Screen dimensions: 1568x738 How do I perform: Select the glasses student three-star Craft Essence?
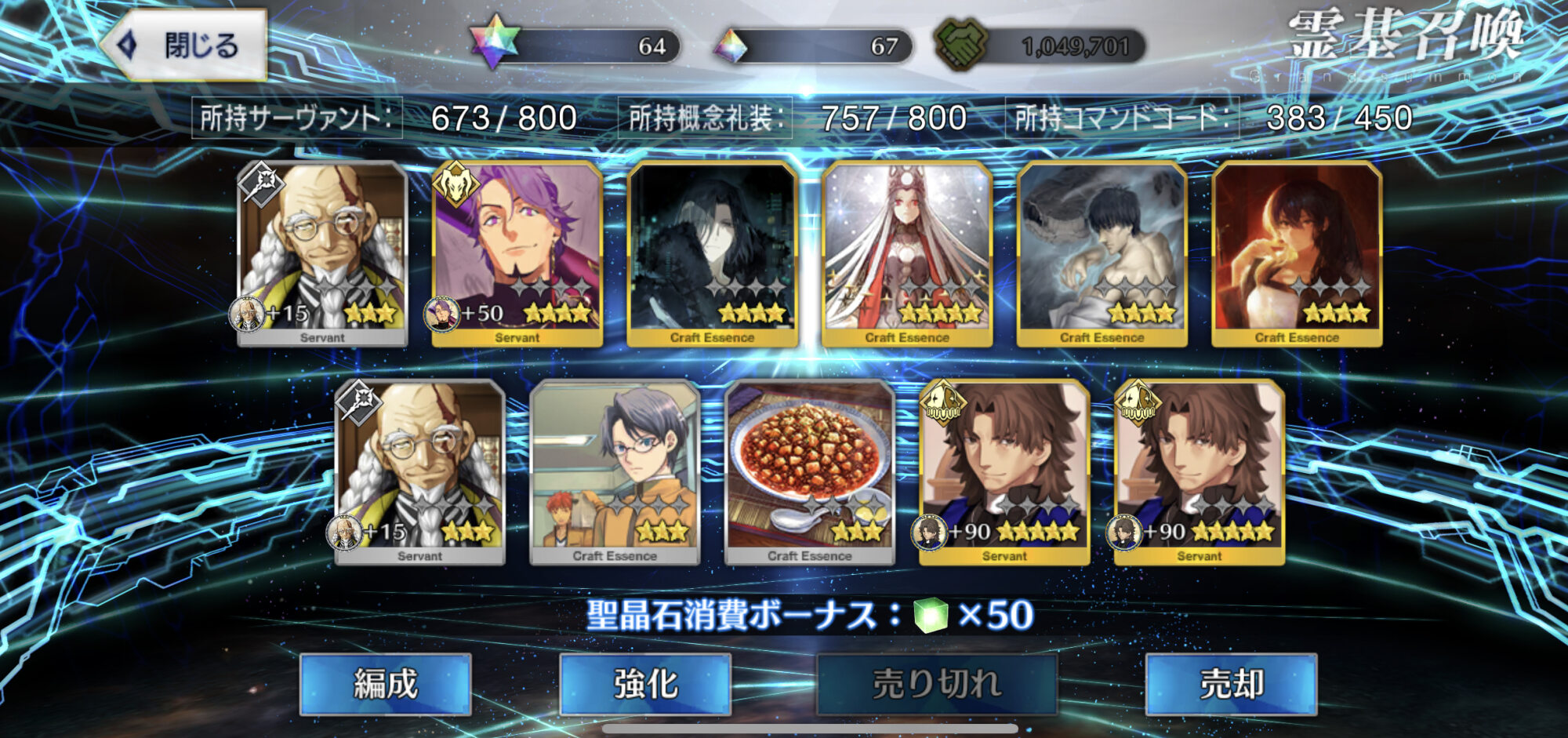coord(615,473)
